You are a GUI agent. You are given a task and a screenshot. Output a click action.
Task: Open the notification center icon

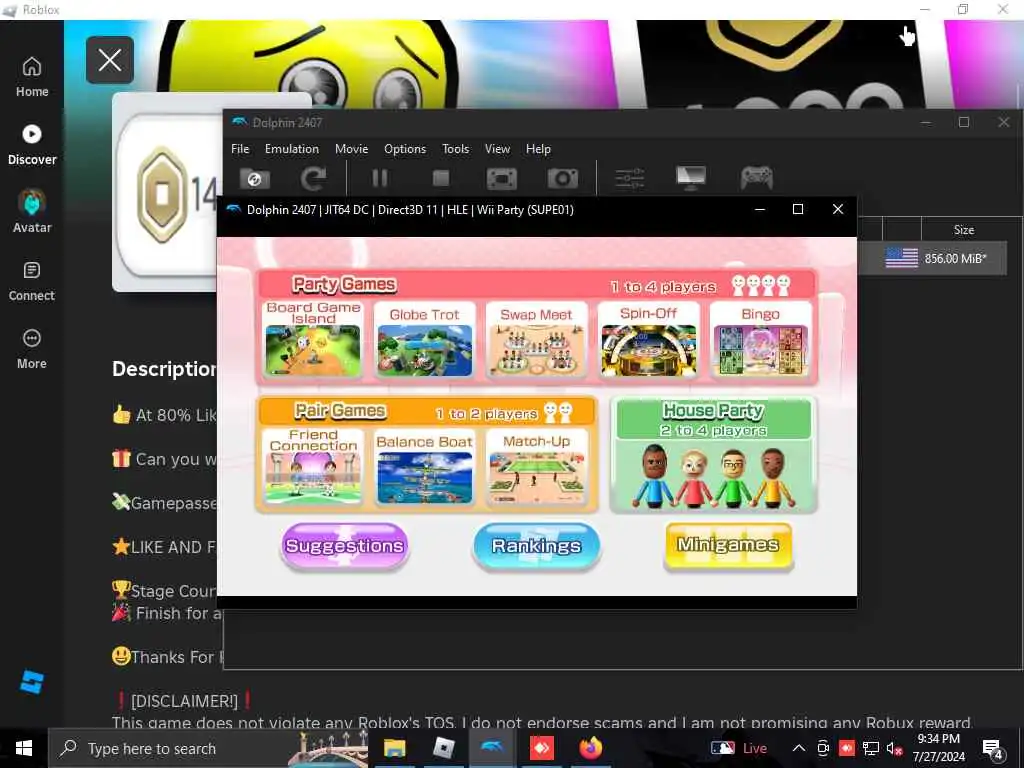click(991, 750)
